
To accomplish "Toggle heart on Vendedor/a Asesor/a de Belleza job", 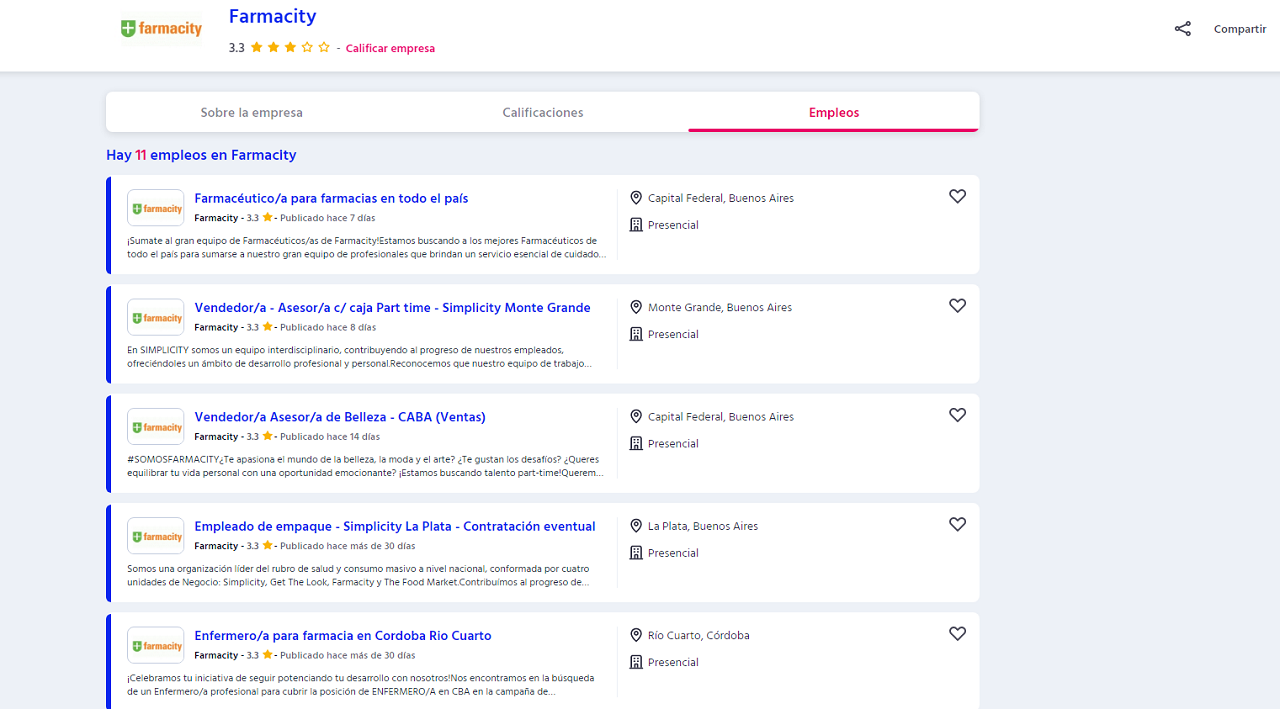I will [957, 415].
